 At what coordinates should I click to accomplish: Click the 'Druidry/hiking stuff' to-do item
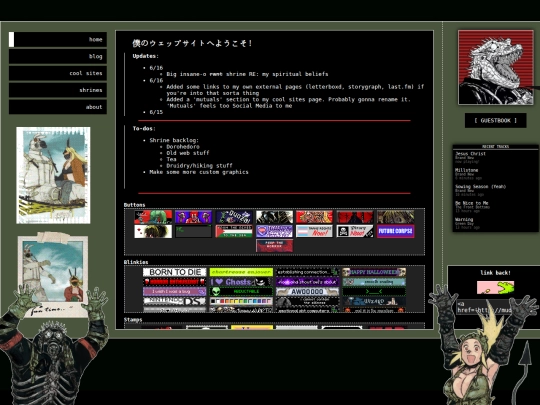pos(199,166)
